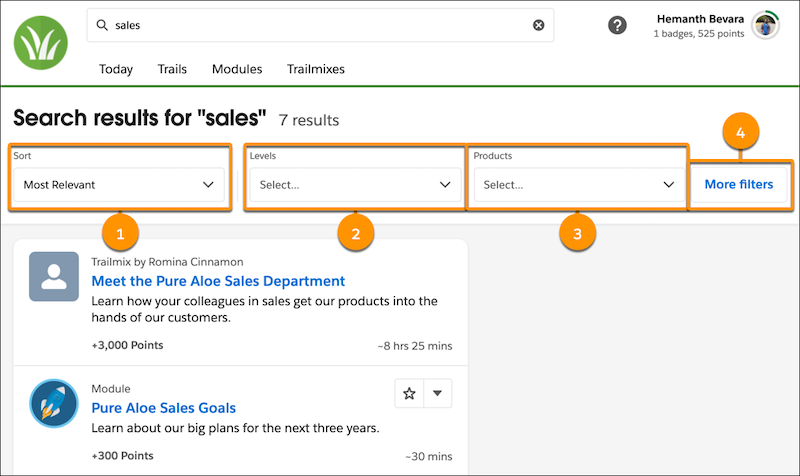
Task: Switch to the Trailmixes tab
Action: tap(316, 69)
